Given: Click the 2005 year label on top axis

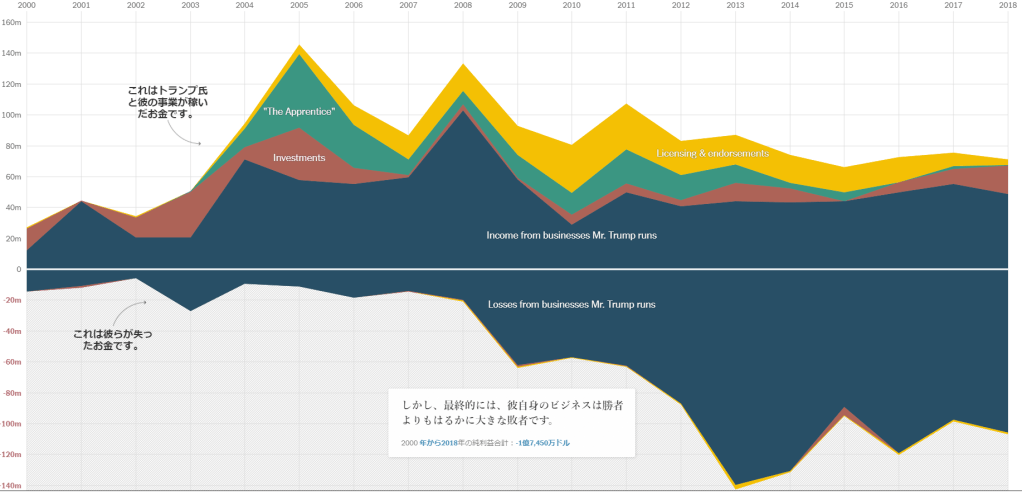Looking at the screenshot, I should pos(299,6).
